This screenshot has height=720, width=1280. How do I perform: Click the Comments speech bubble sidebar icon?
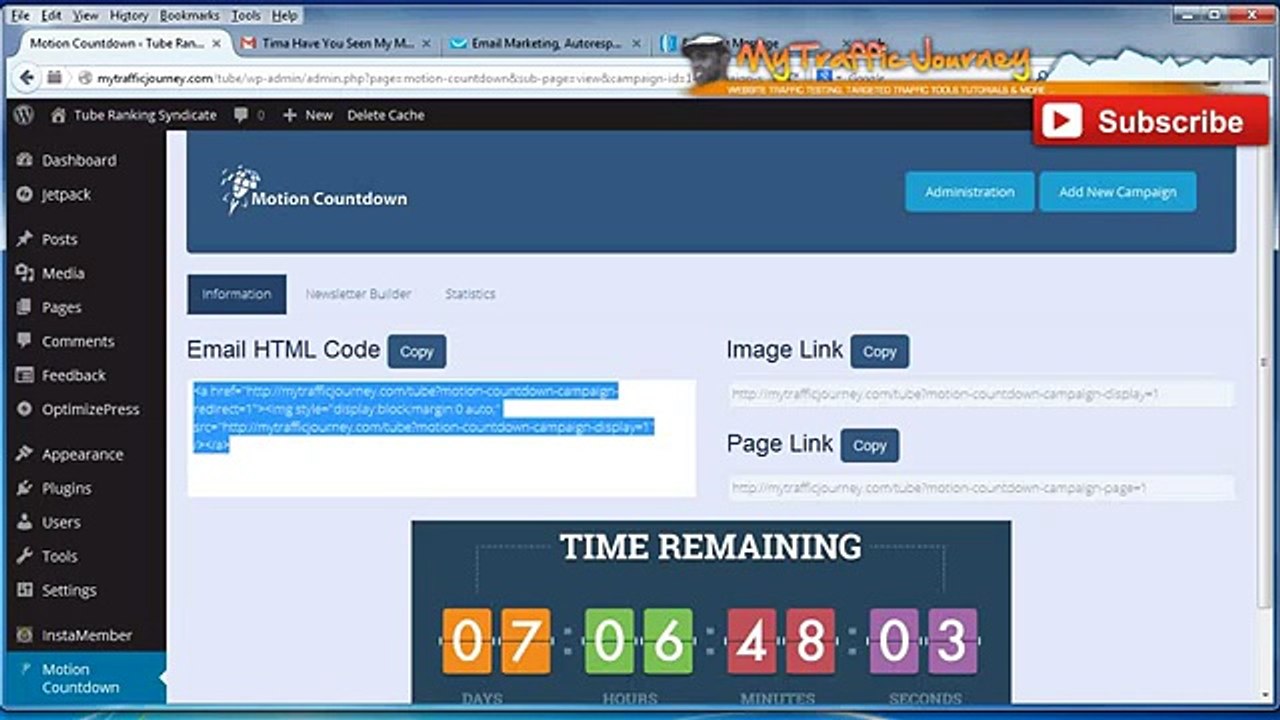coord(25,341)
